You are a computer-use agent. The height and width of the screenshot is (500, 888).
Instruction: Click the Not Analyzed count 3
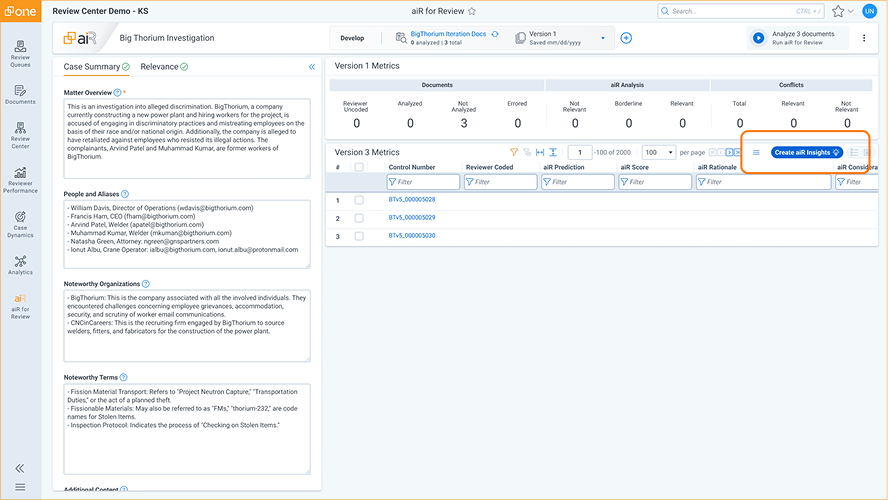click(464, 123)
